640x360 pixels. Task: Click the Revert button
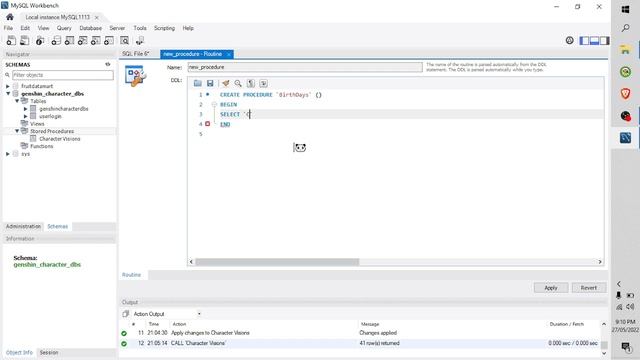(589, 288)
